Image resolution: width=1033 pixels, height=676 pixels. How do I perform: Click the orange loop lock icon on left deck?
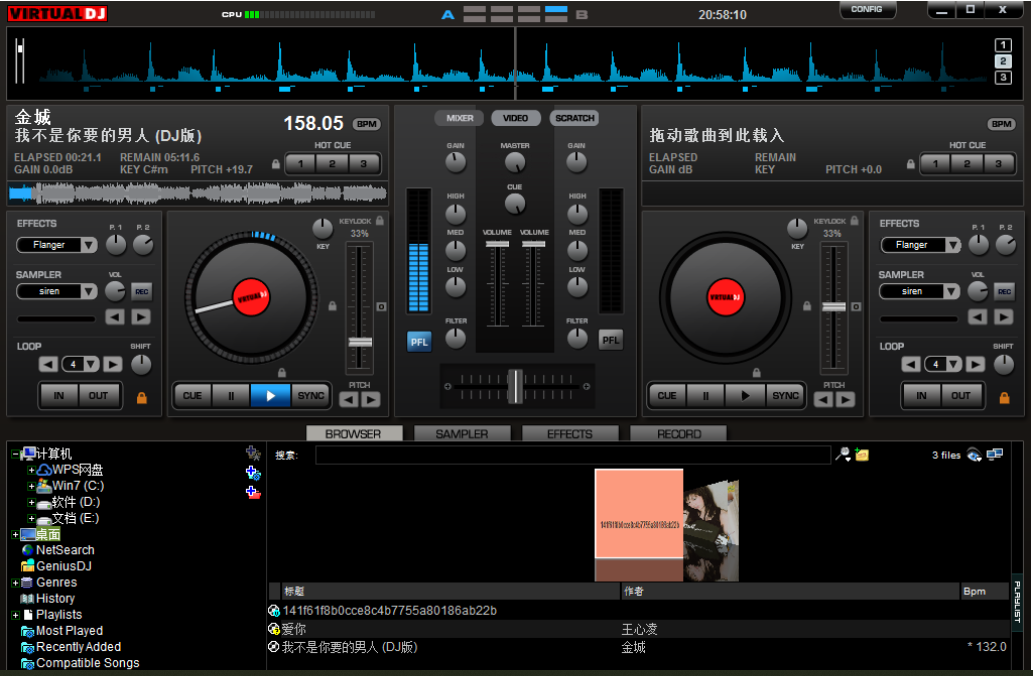click(x=141, y=397)
